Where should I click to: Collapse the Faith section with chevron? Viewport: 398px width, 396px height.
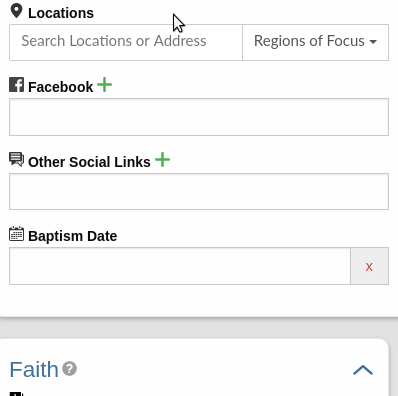pyautogui.click(x=363, y=370)
